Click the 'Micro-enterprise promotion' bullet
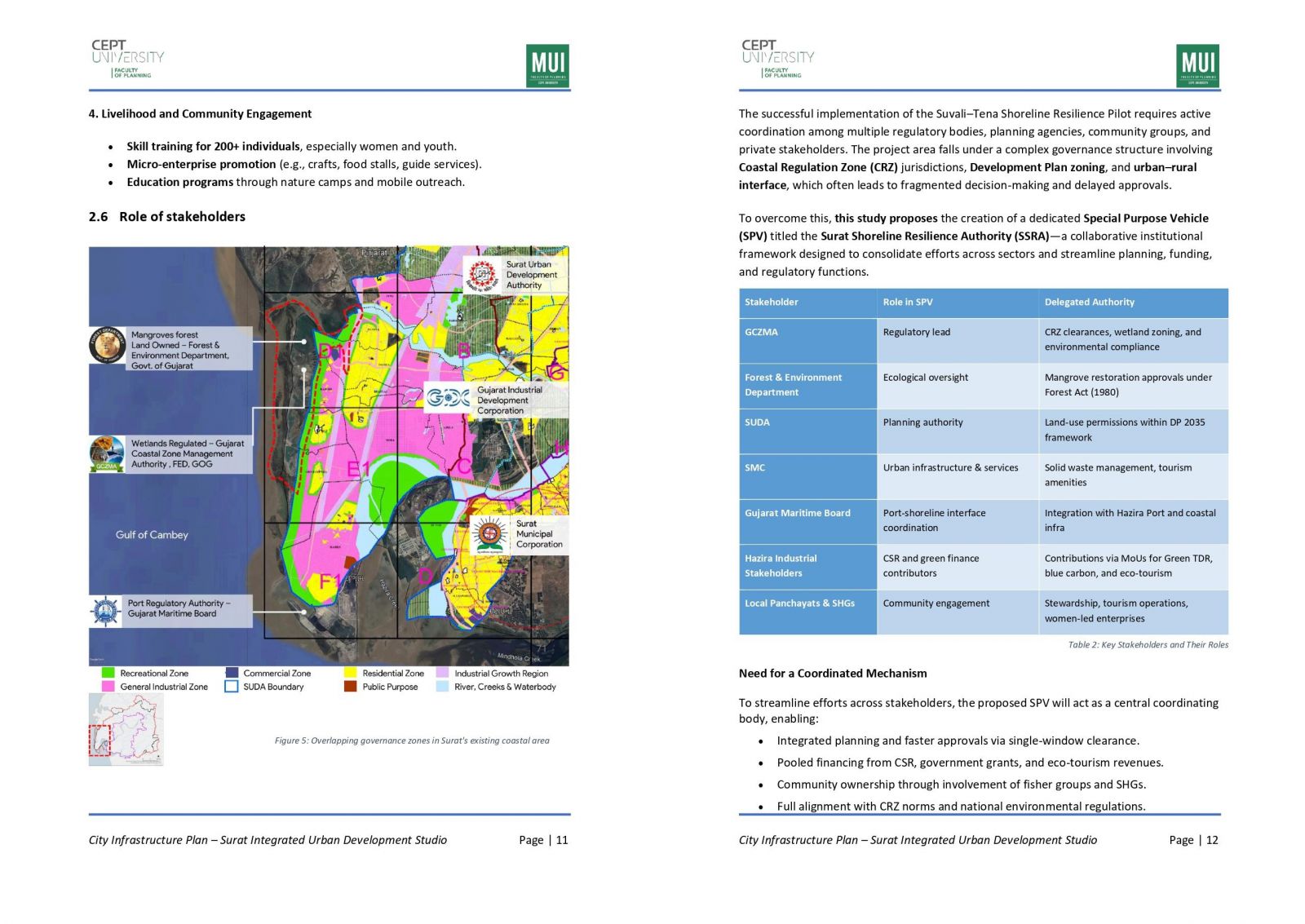Image resolution: width=1305 pixels, height=924 pixels. pyautogui.click(x=304, y=165)
